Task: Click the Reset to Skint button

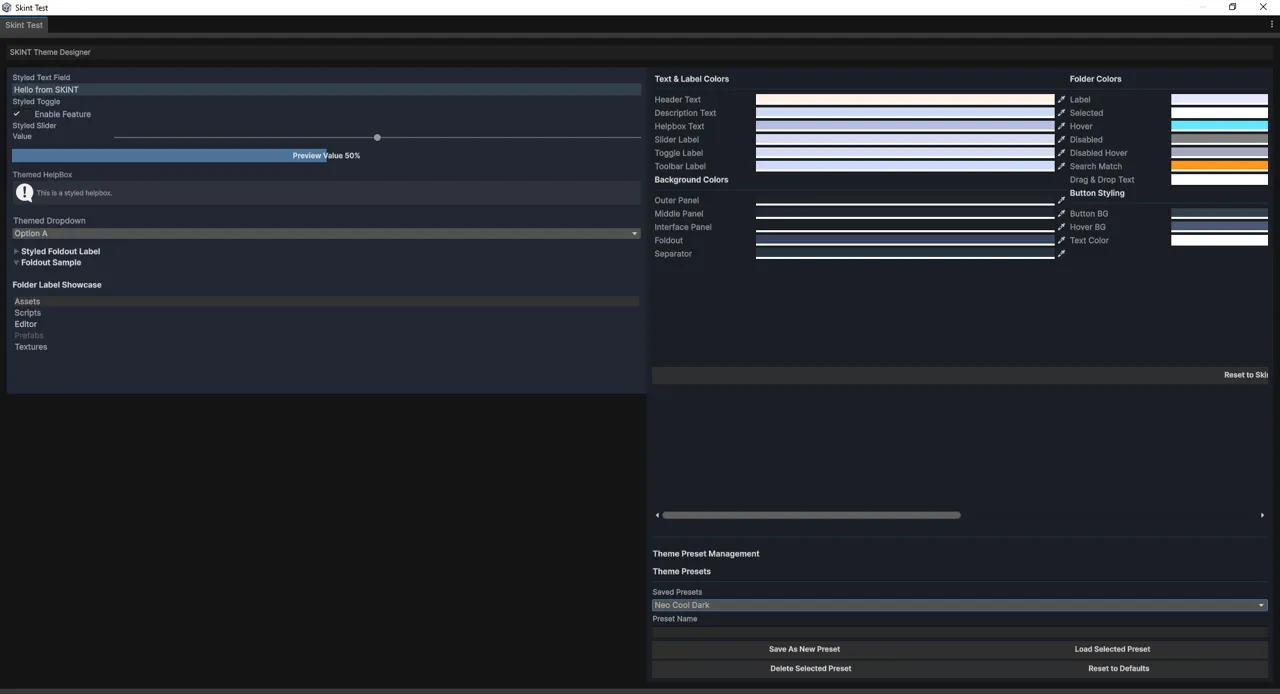Action: click(960, 375)
